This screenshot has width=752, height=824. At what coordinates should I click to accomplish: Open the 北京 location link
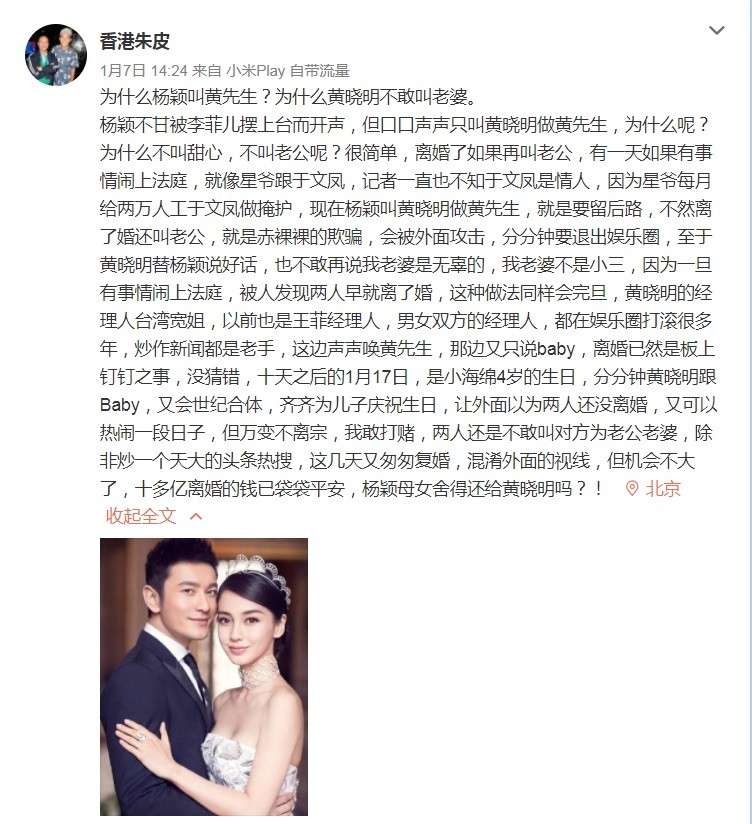click(663, 489)
